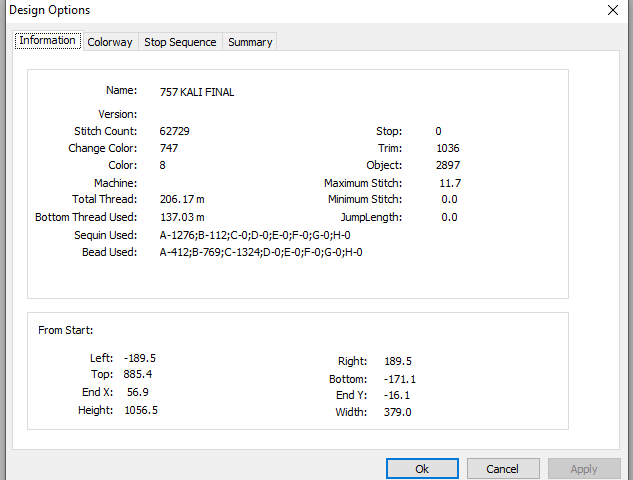Click the Sequin Used values line
Image resolution: width=633 pixels, height=480 pixels.
click(255, 235)
